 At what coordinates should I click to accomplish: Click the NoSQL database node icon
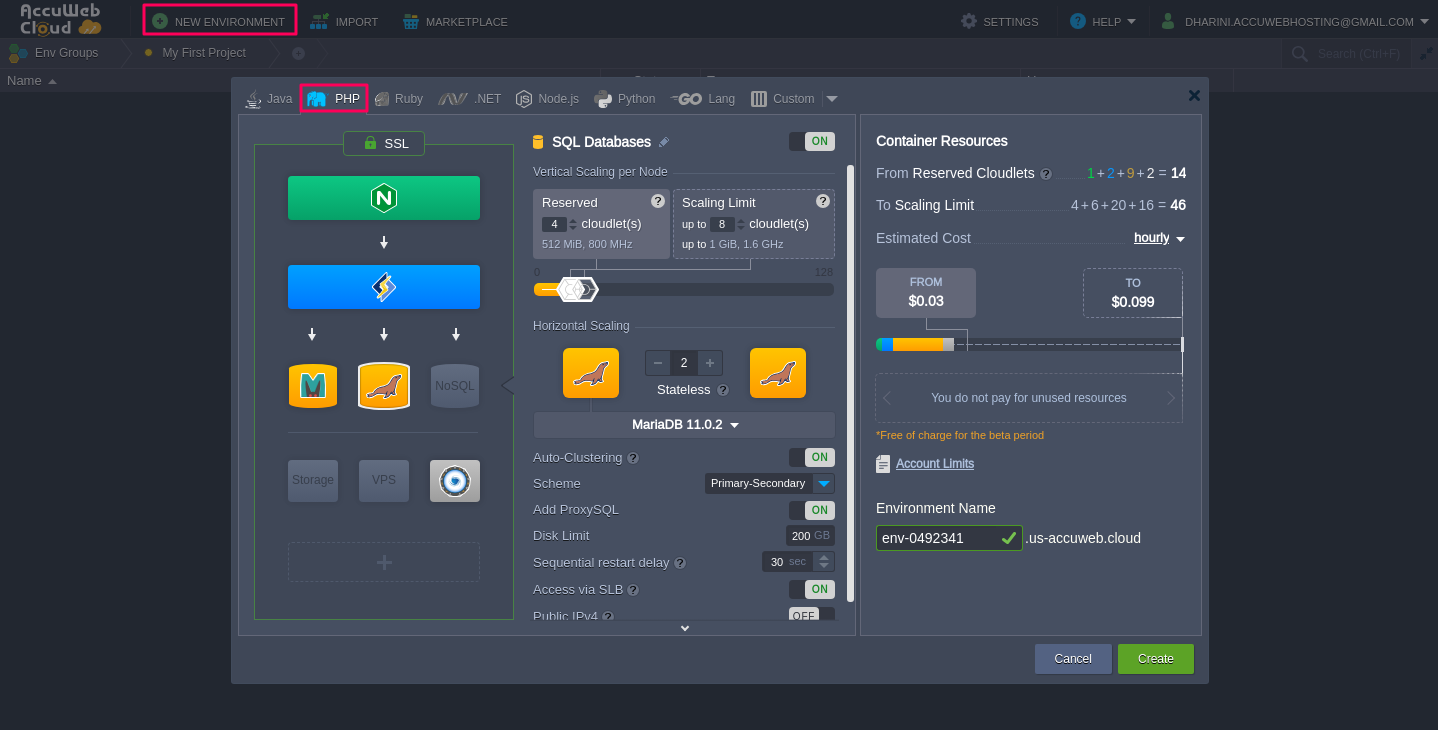tap(455, 386)
